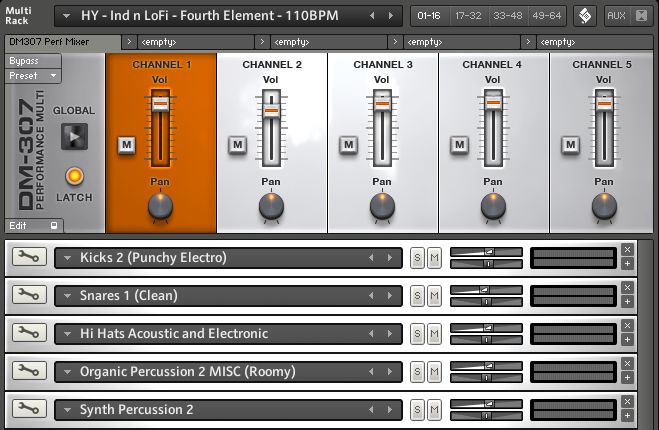This screenshot has width=659, height=430.
Task: Switch to instrument page 33-48
Action: point(508,16)
